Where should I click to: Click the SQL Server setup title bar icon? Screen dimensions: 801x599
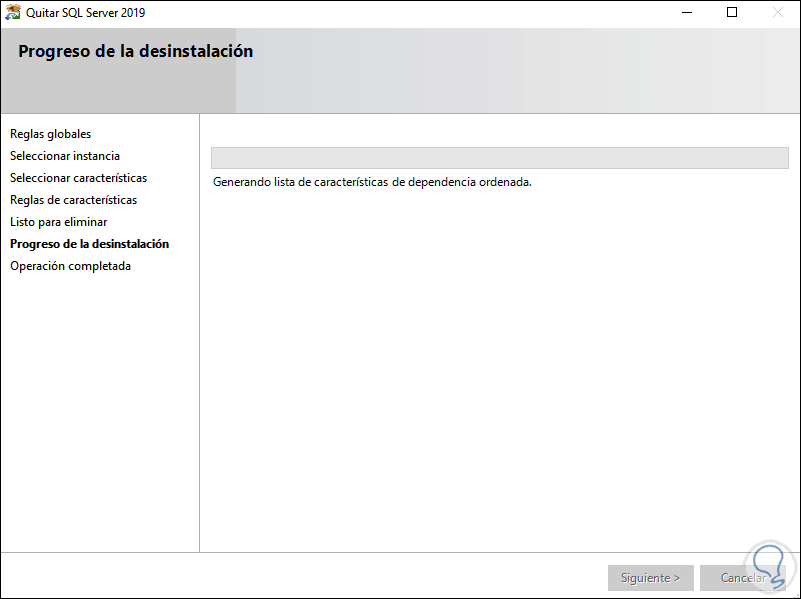(x=13, y=12)
